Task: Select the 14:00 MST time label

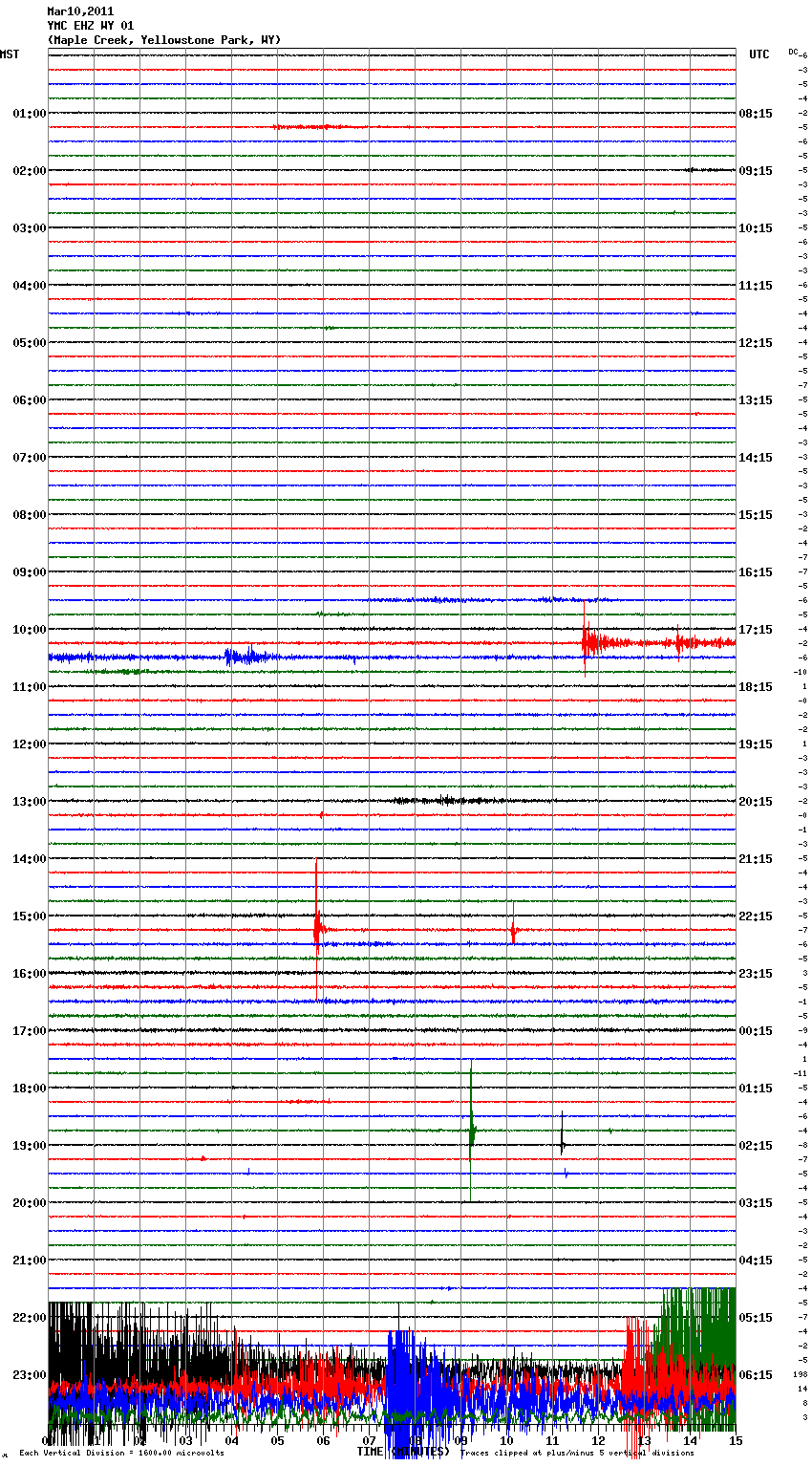Action: pyautogui.click(x=30, y=859)
